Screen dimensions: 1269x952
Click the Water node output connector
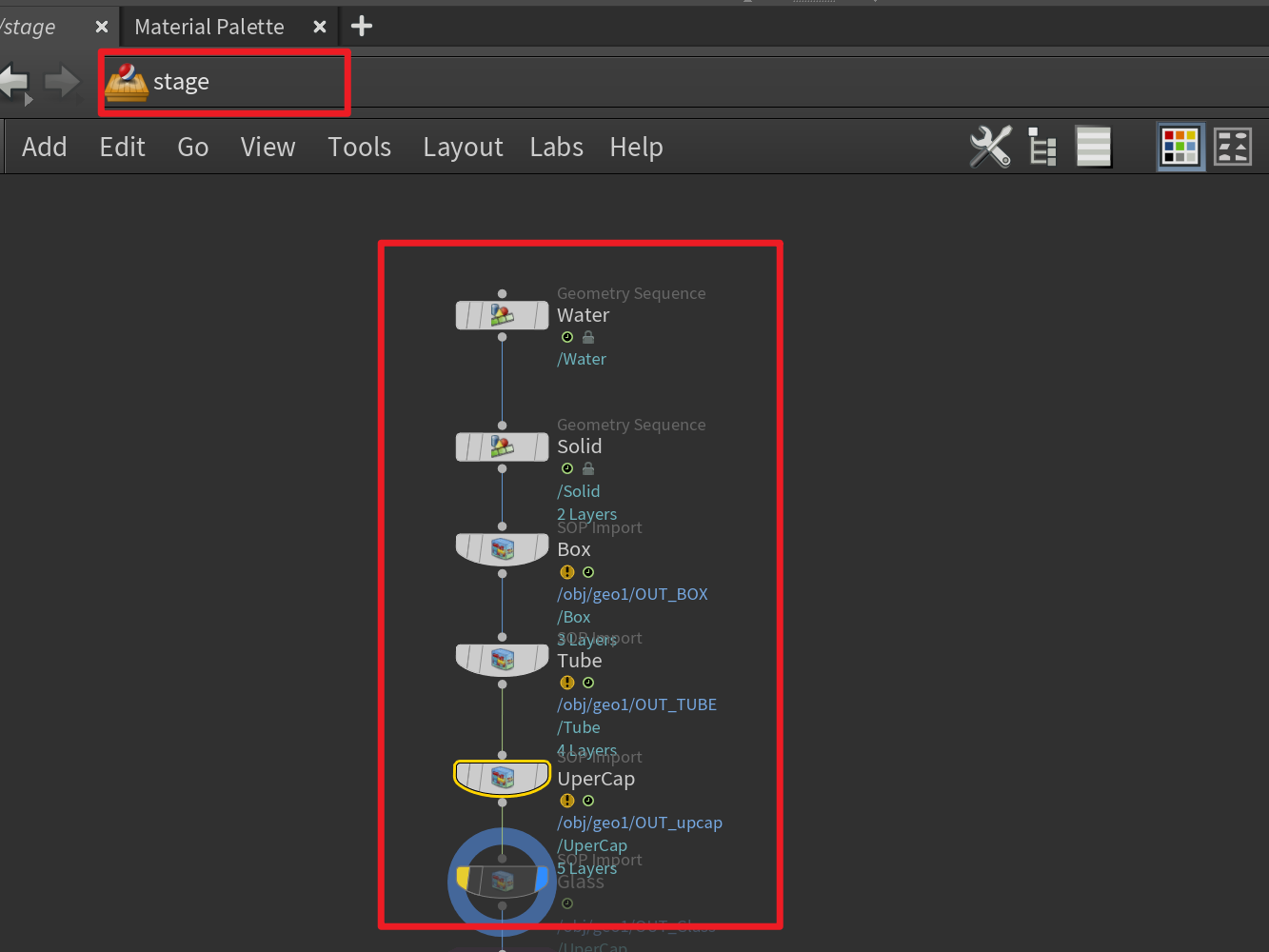[503, 337]
